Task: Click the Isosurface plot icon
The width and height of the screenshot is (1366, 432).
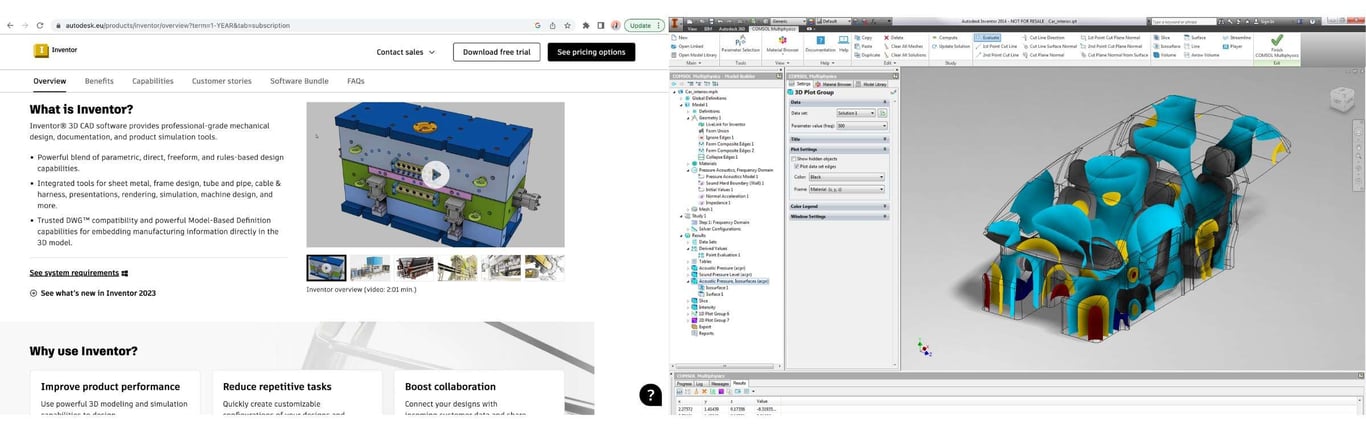Action: coord(1155,46)
